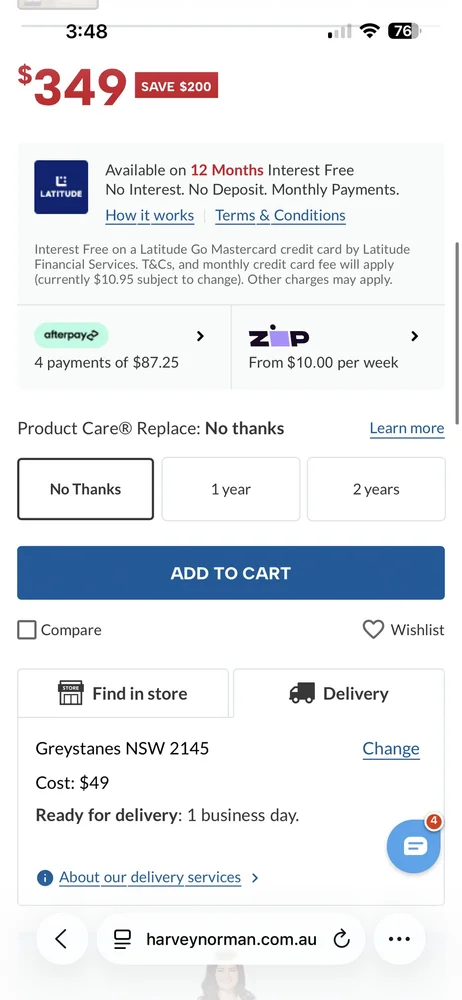Tap the Latitude logo icon
This screenshot has width=462, height=1000.
(x=61, y=187)
